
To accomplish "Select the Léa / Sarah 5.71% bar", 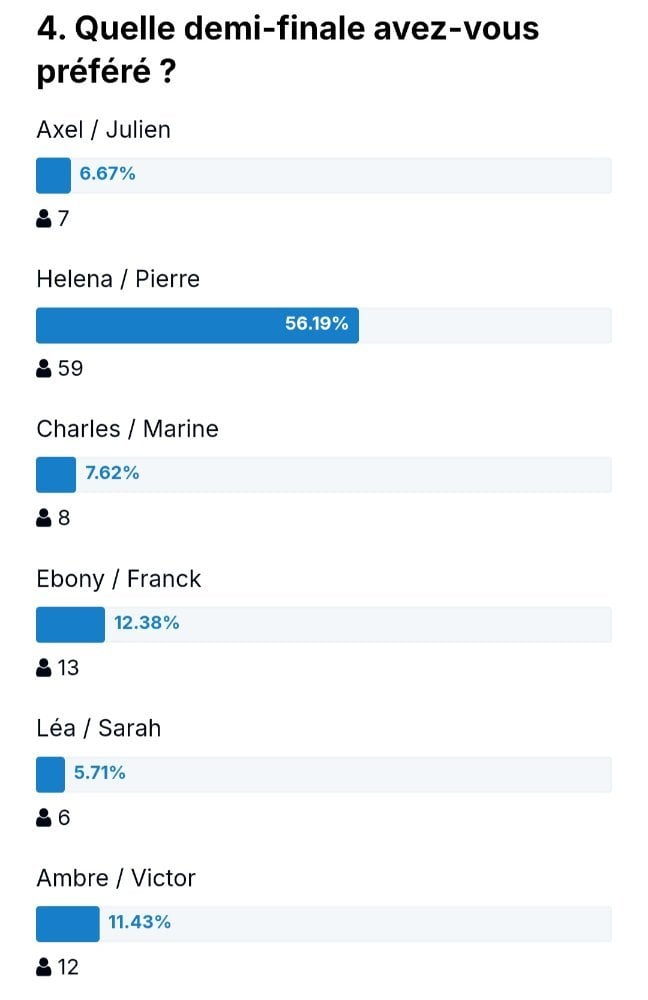I will (x=323, y=774).
